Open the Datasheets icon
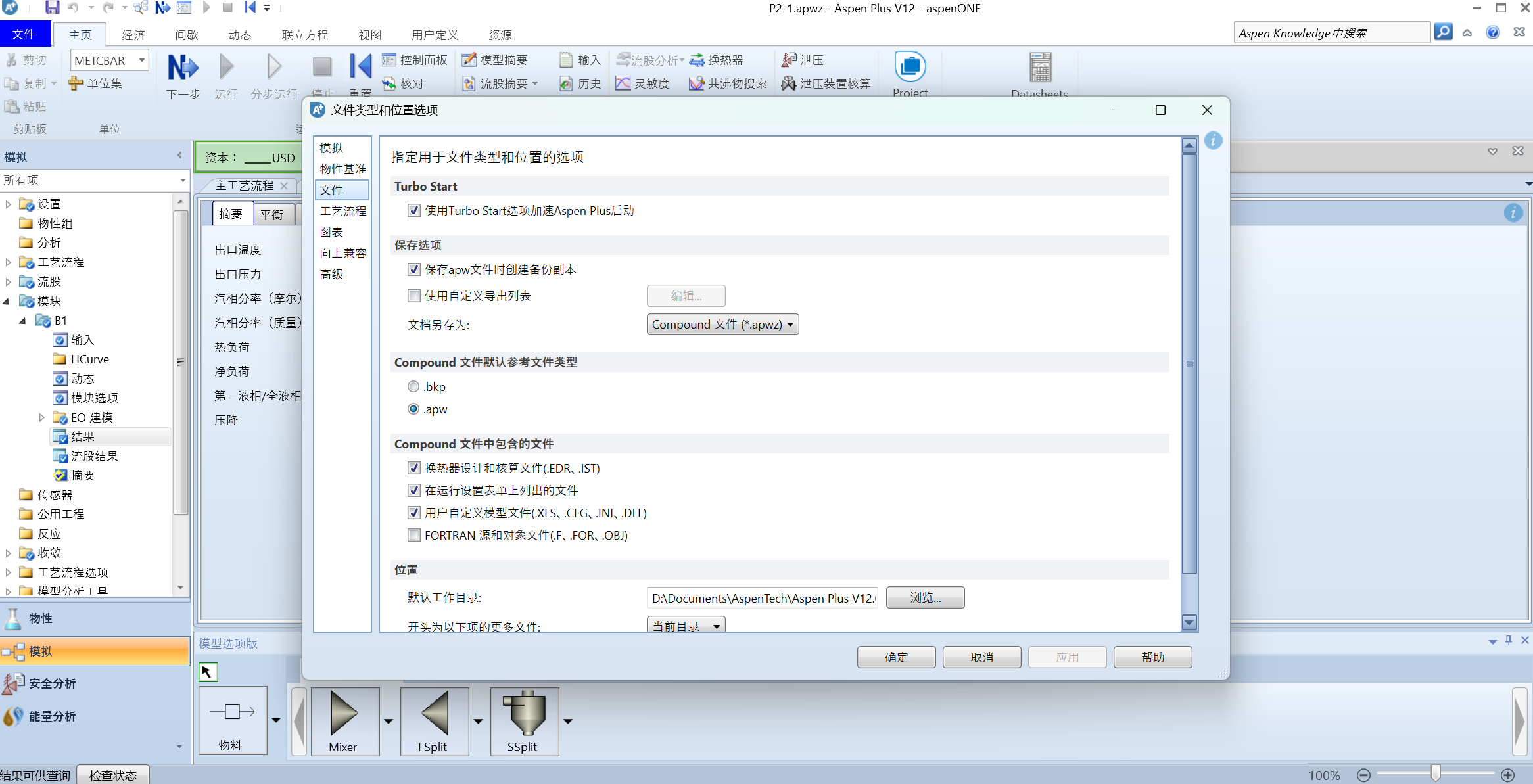Image resolution: width=1533 pixels, height=784 pixels. point(1040,67)
